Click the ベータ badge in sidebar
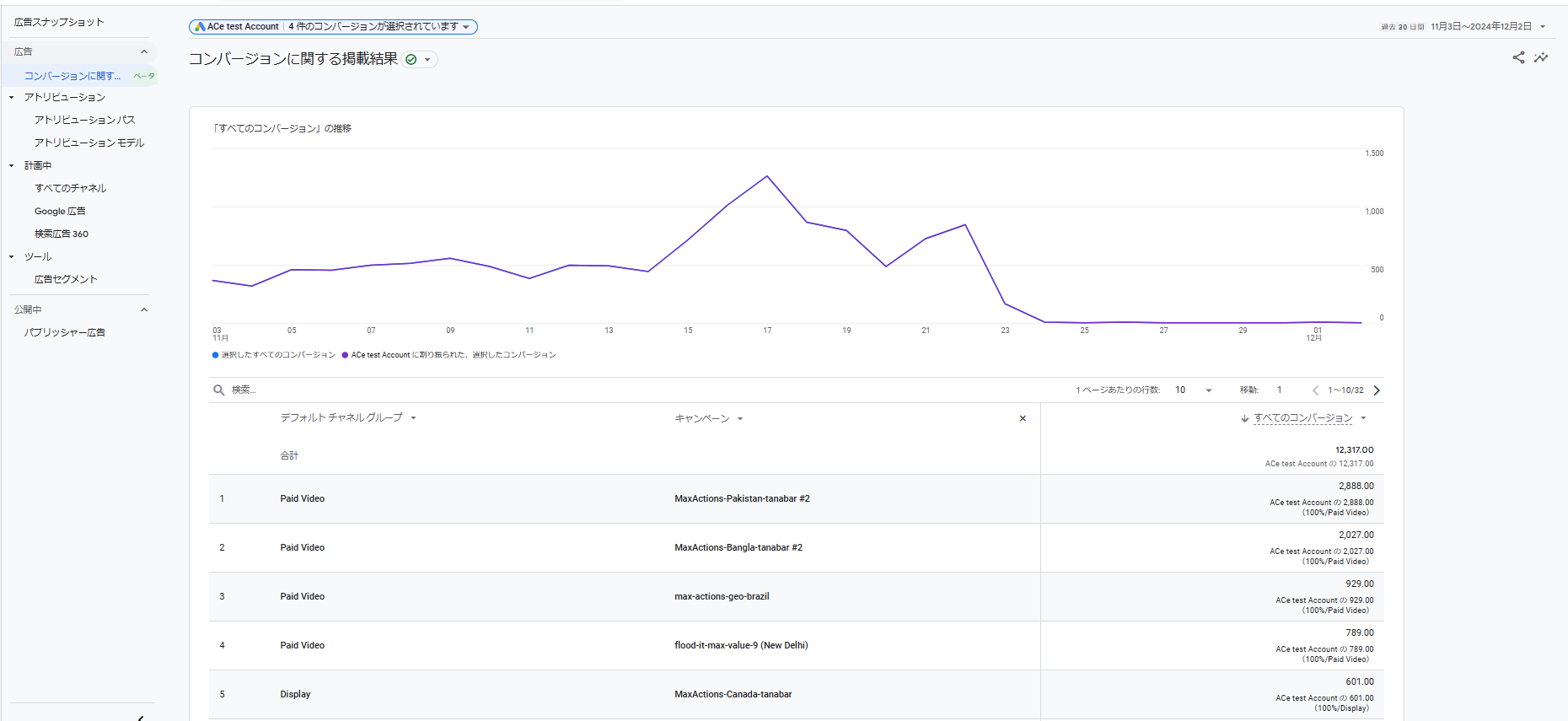The height and width of the screenshot is (721, 1568). coord(144,76)
